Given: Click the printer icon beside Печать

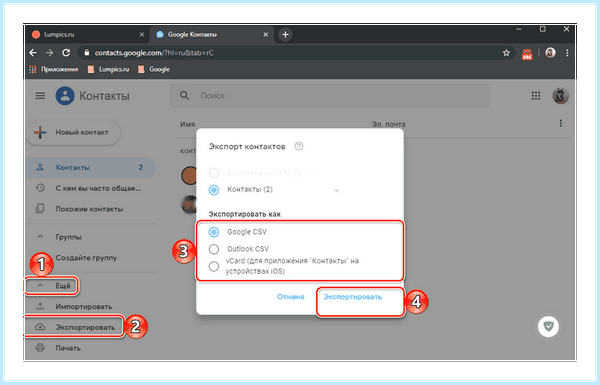Looking at the screenshot, I should tap(40, 347).
